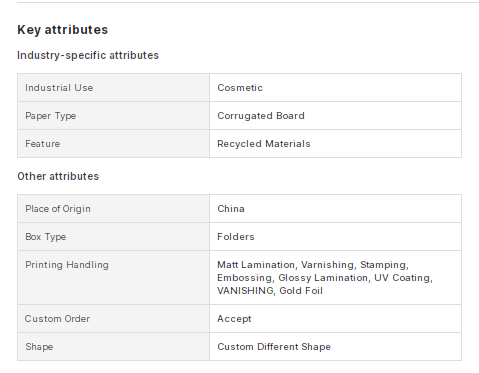Click the Feature row label

[x=43, y=144]
